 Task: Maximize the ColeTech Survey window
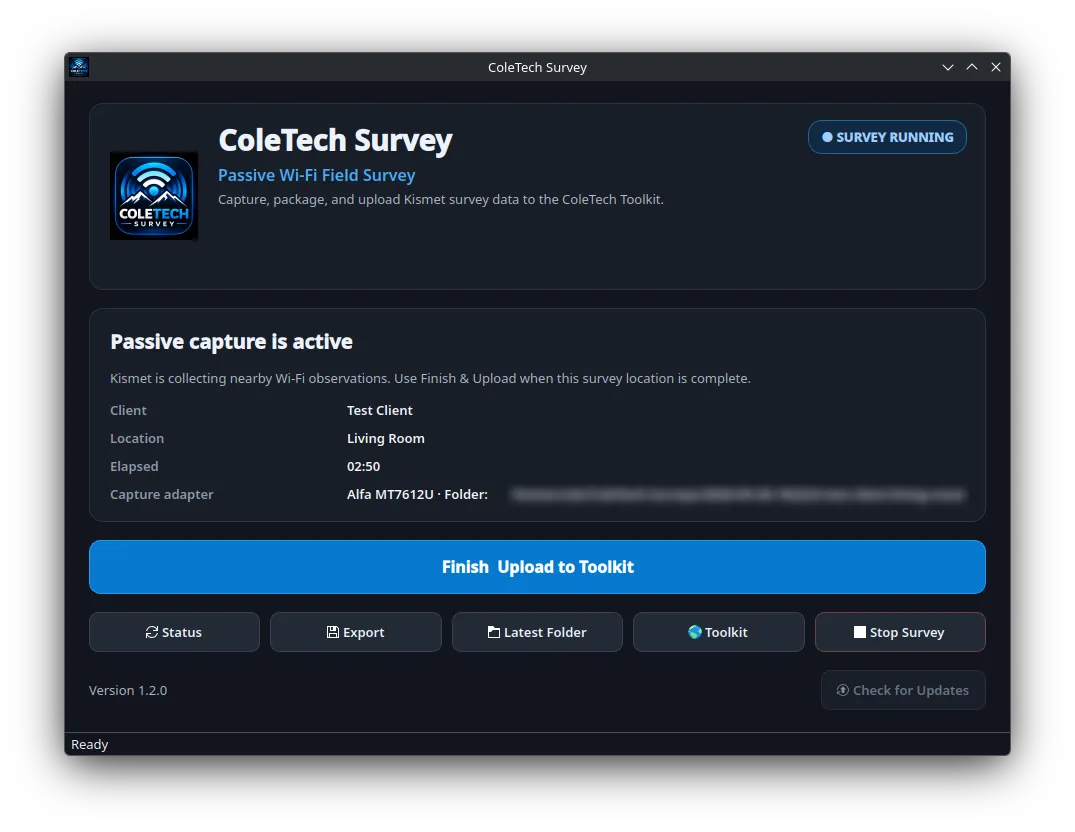point(971,67)
